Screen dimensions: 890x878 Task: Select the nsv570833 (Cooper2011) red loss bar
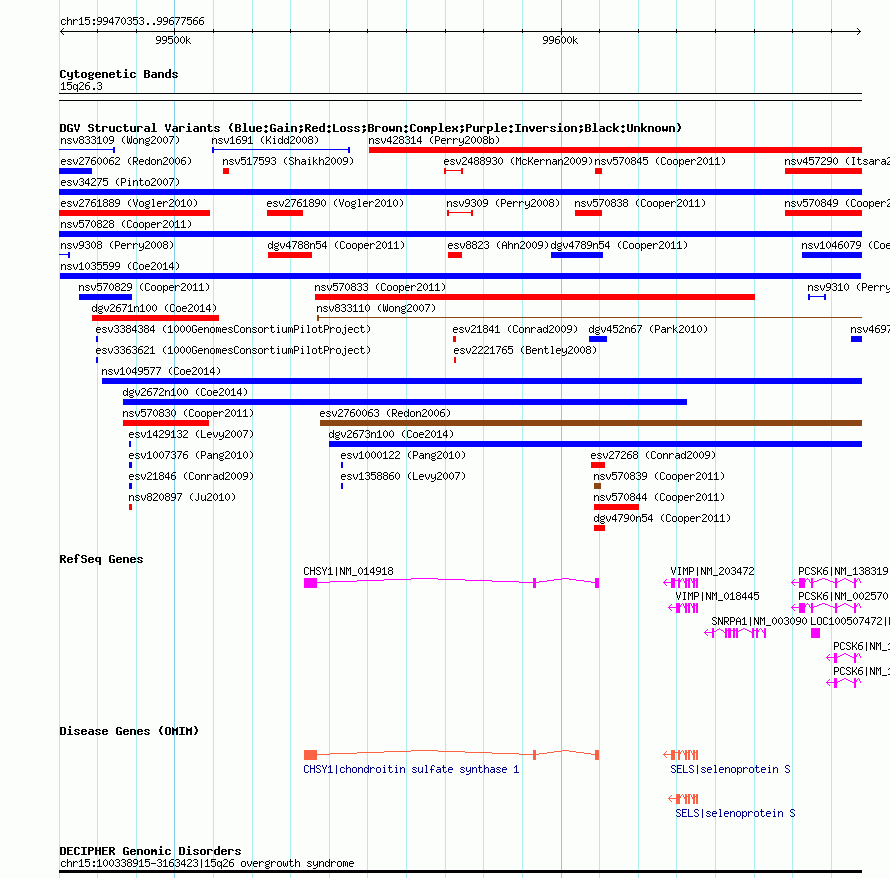tap(535, 297)
